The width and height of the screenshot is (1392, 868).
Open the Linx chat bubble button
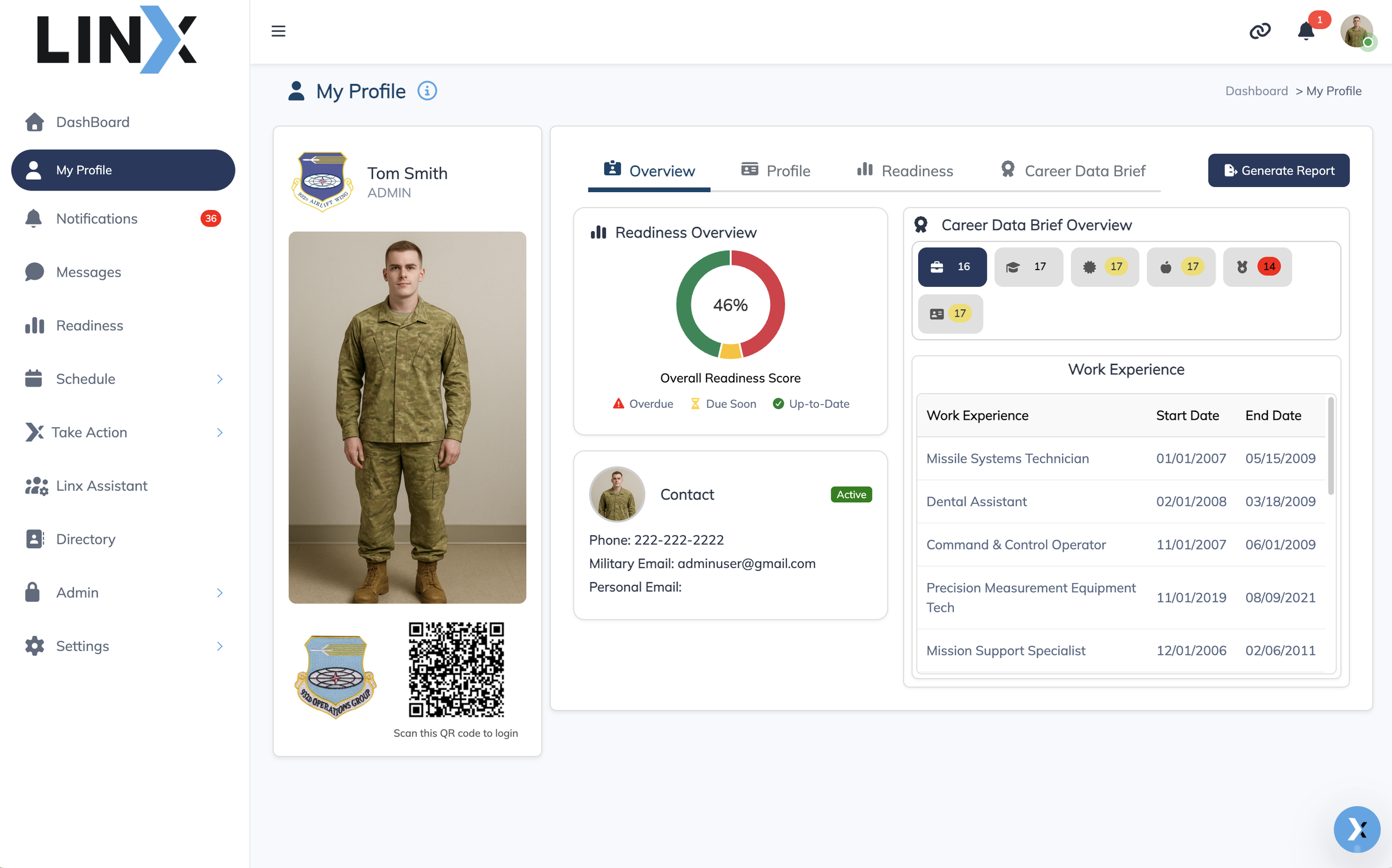pos(1356,829)
